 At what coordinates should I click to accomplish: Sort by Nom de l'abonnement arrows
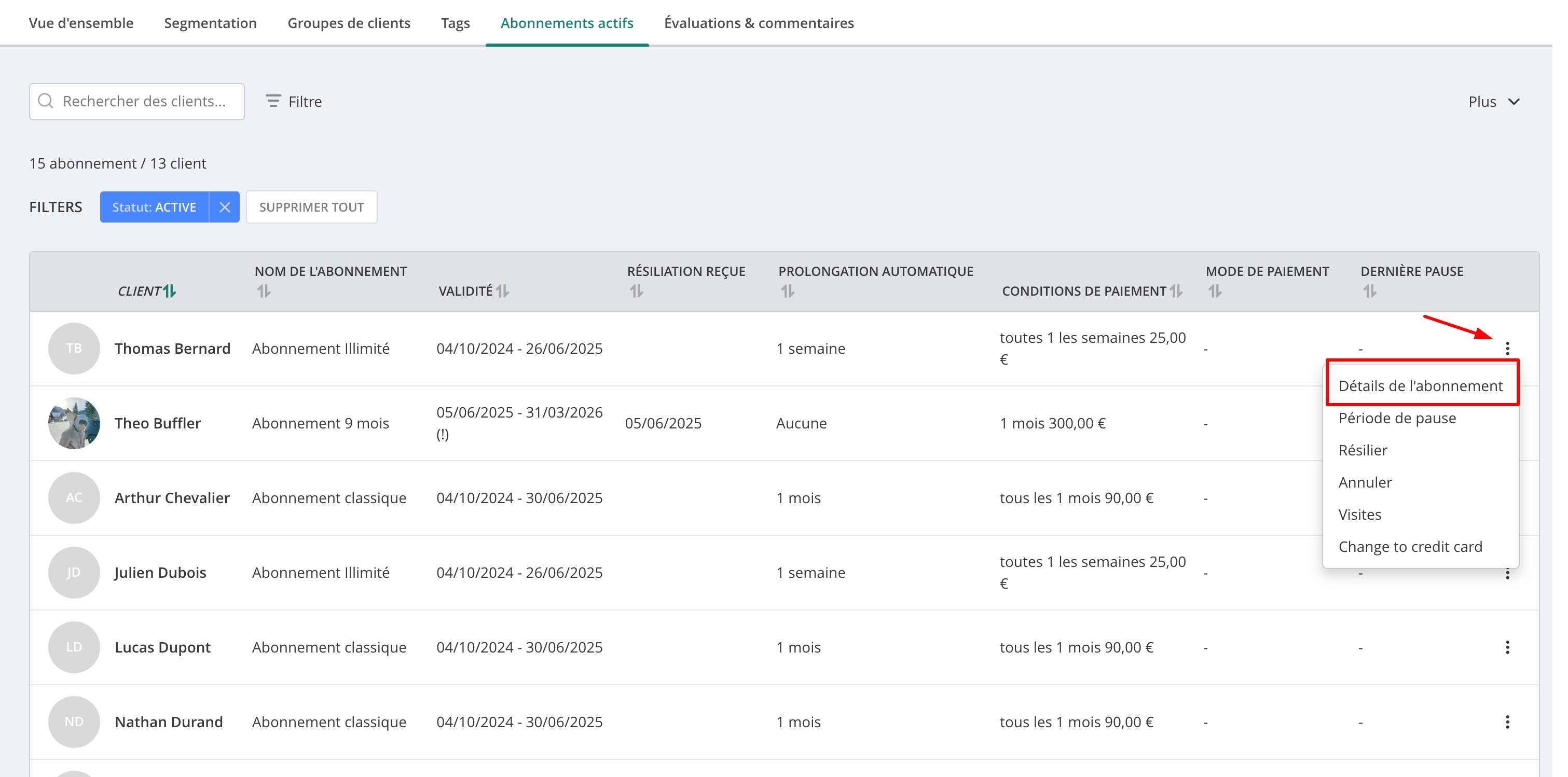264,292
